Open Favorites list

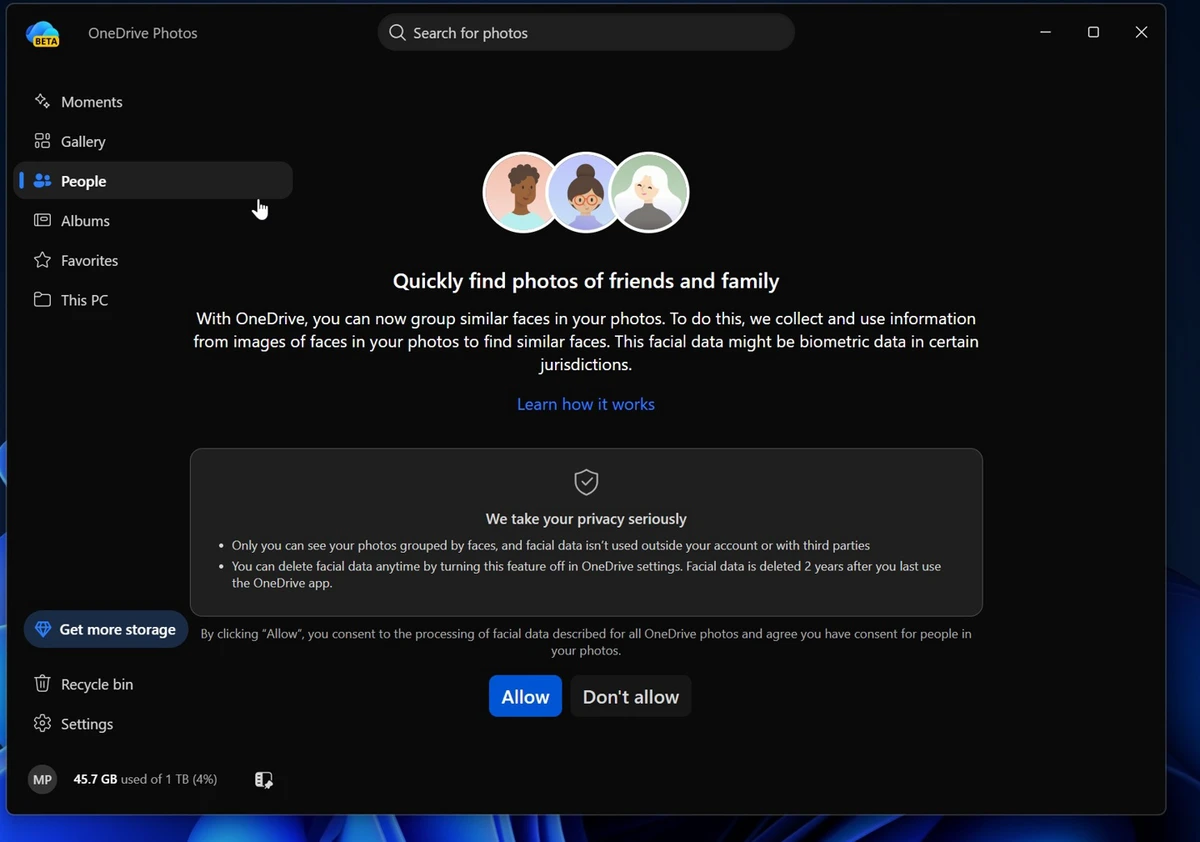click(x=153, y=260)
